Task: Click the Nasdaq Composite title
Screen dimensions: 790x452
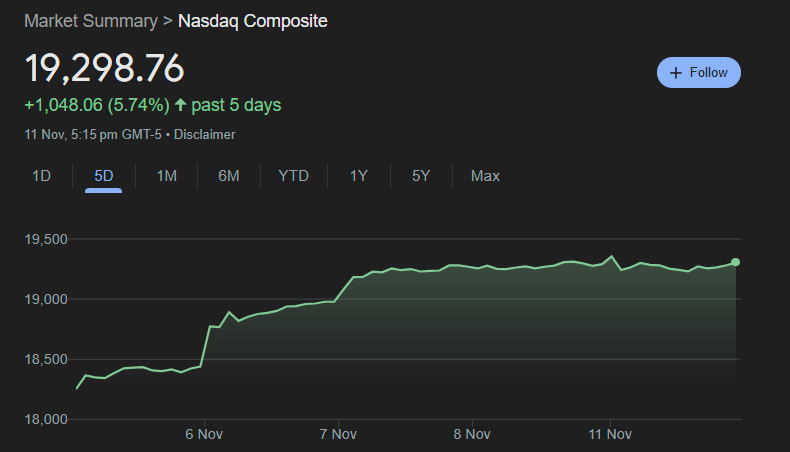Action: pos(253,21)
